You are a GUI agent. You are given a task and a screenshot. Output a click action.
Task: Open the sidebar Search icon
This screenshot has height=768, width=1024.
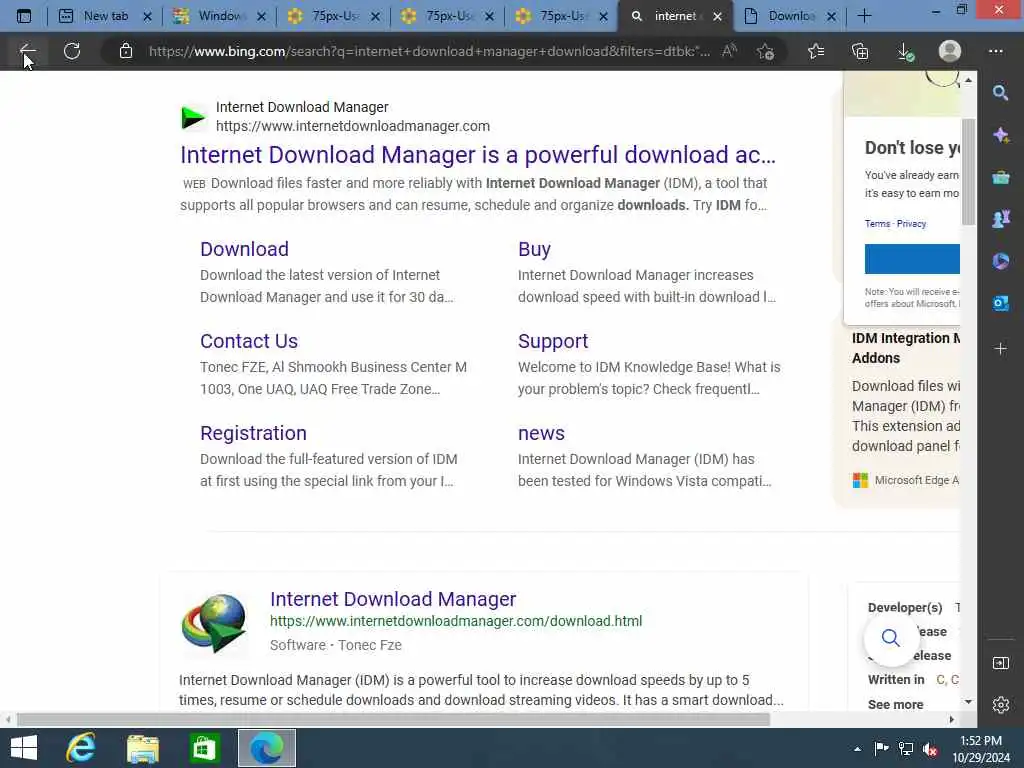pyautogui.click(x=1000, y=93)
